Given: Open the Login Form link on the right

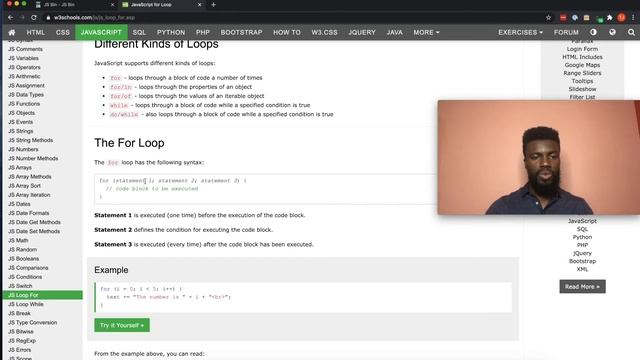Looking at the screenshot, I should (x=582, y=49).
